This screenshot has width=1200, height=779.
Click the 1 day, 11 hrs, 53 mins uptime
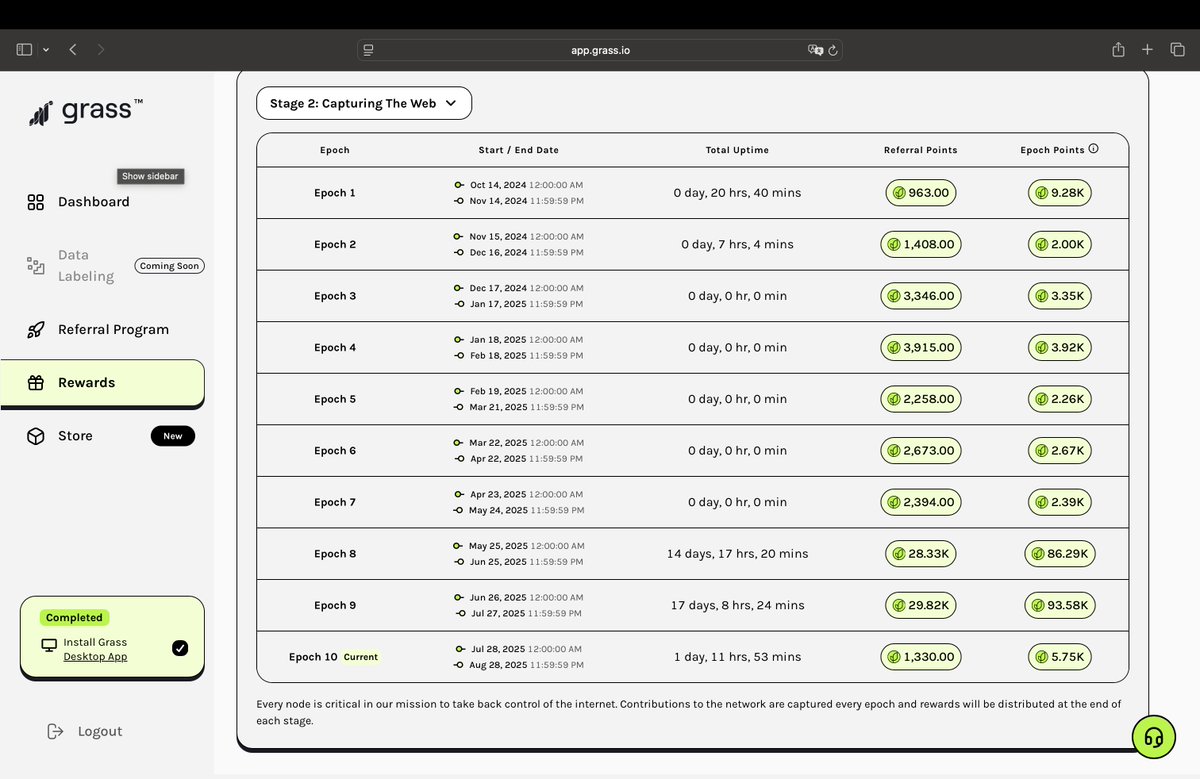[737, 657]
